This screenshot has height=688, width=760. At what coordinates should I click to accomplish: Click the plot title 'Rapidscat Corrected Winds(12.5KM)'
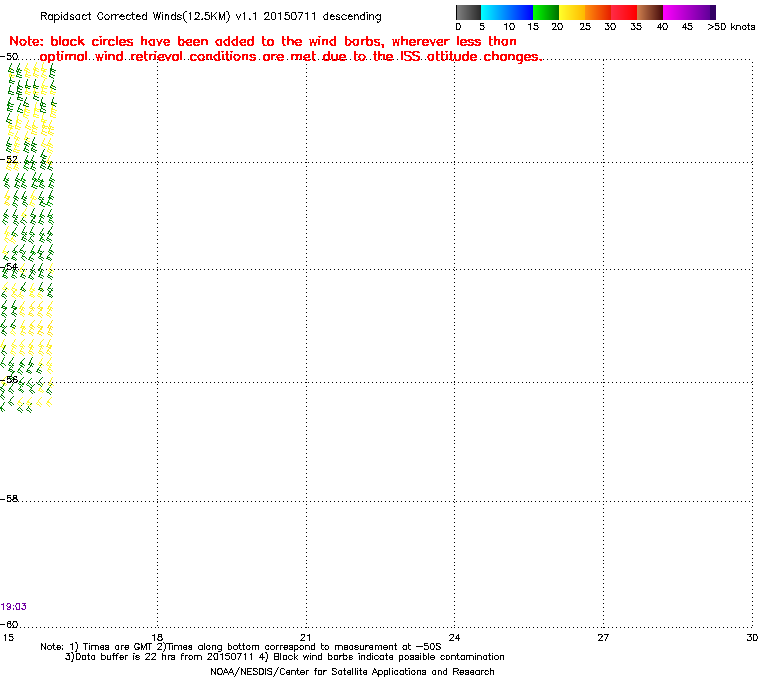135,16
